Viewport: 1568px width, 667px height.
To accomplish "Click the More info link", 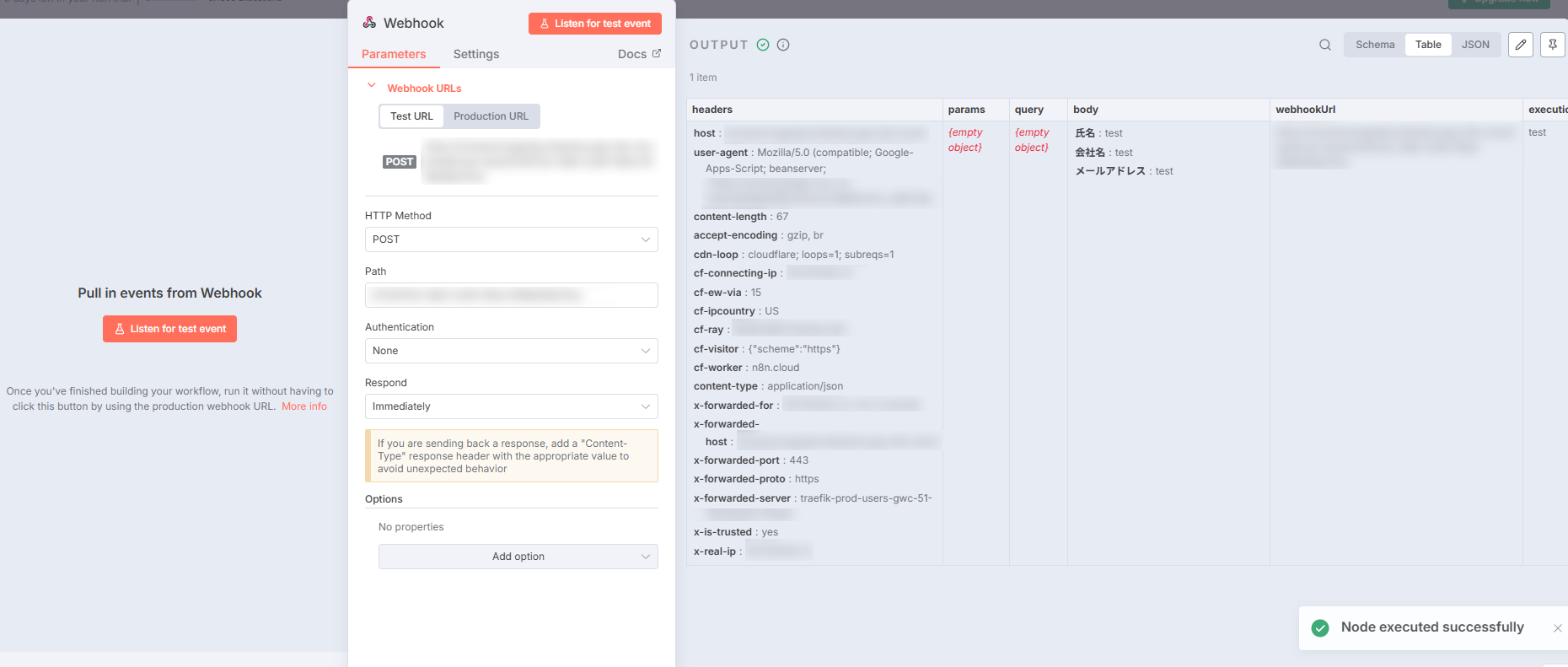I will (x=304, y=406).
